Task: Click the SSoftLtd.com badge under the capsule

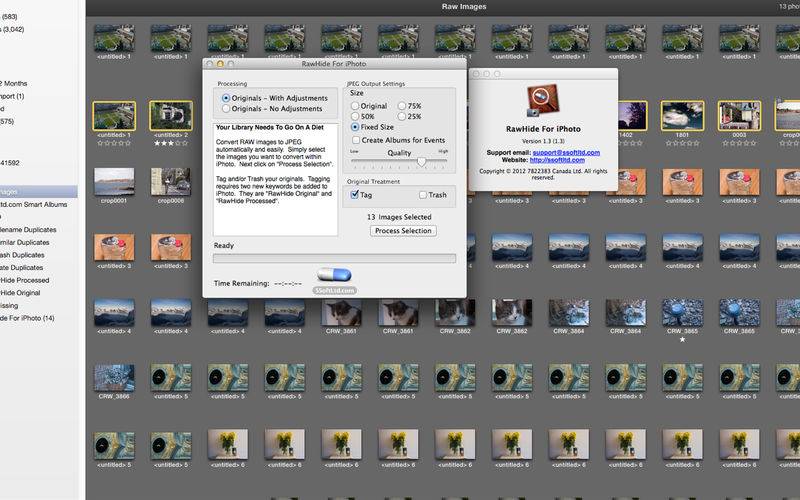Action: click(334, 290)
